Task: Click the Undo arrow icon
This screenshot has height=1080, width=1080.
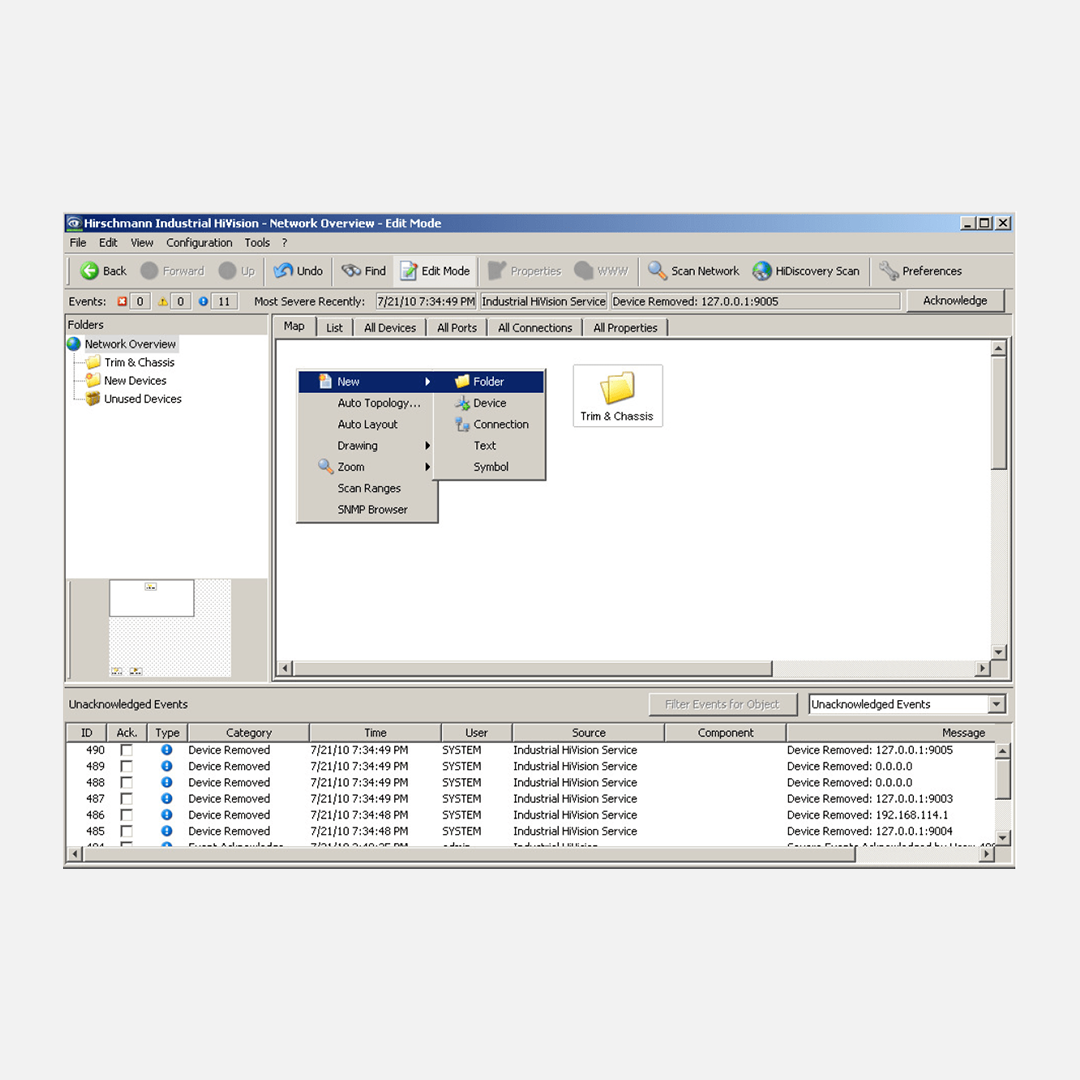Action: (x=283, y=271)
